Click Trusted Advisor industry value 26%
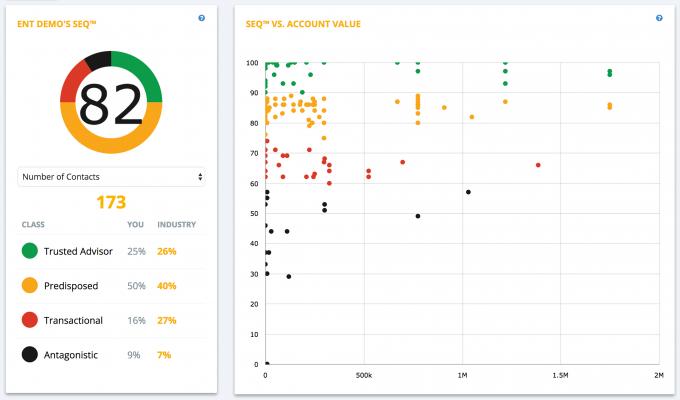This screenshot has width=680, height=400. tap(166, 251)
